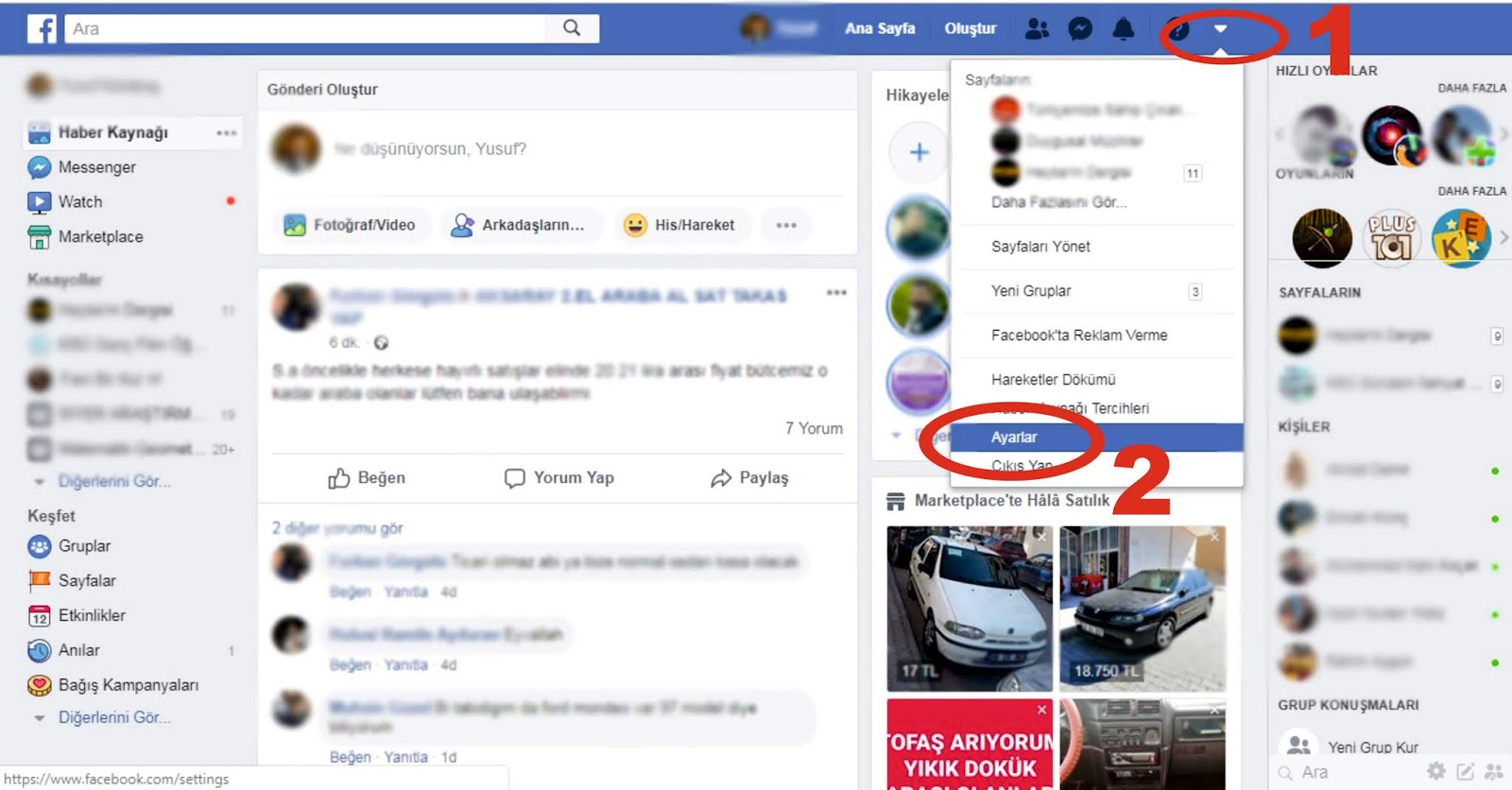The width and height of the screenshot is (1512, 790).
Task: Click Paylaş on the post
Action: click(749, 478)
